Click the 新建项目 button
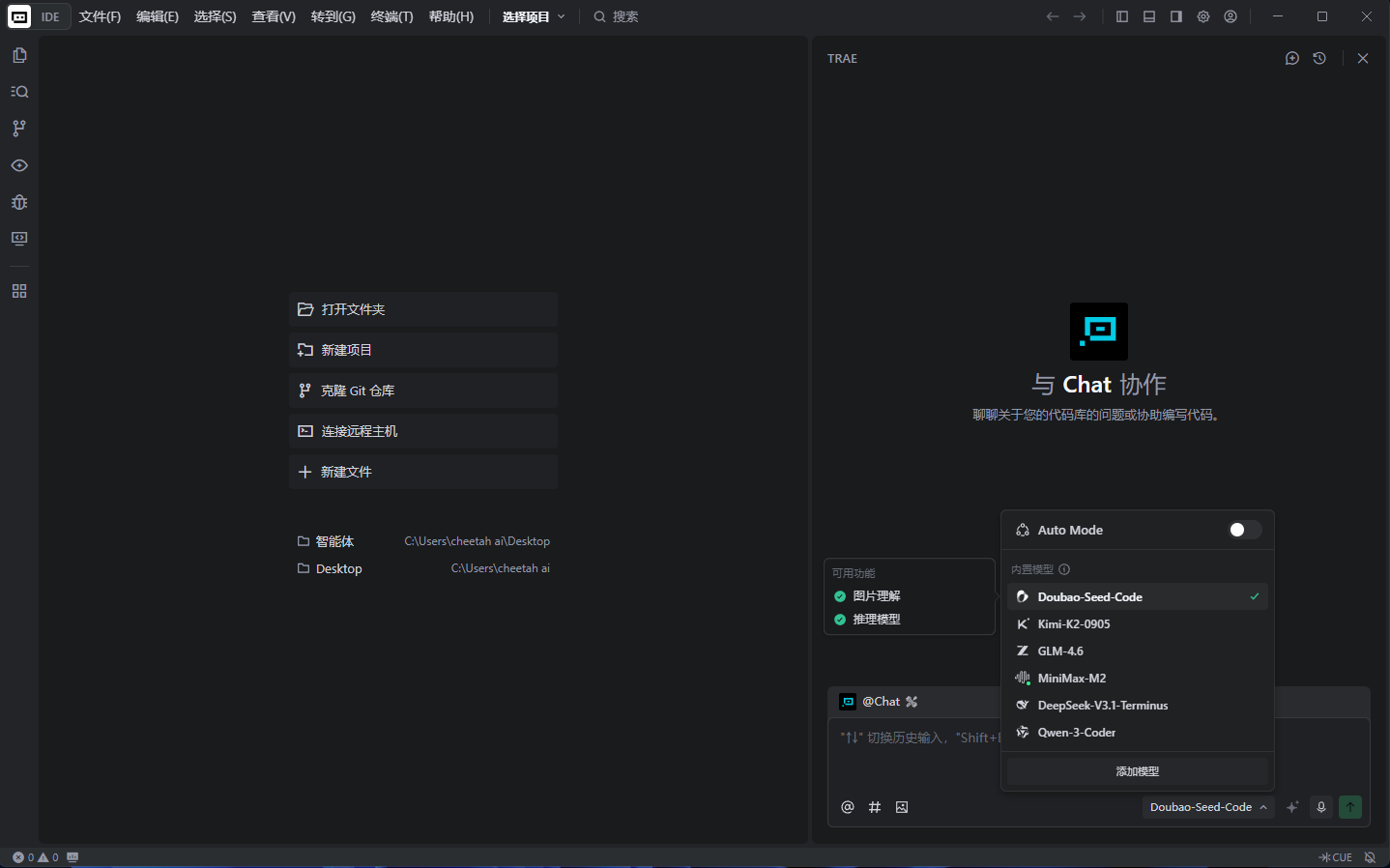The height and width of the screenshot is (868, 1390). point(423,350)
